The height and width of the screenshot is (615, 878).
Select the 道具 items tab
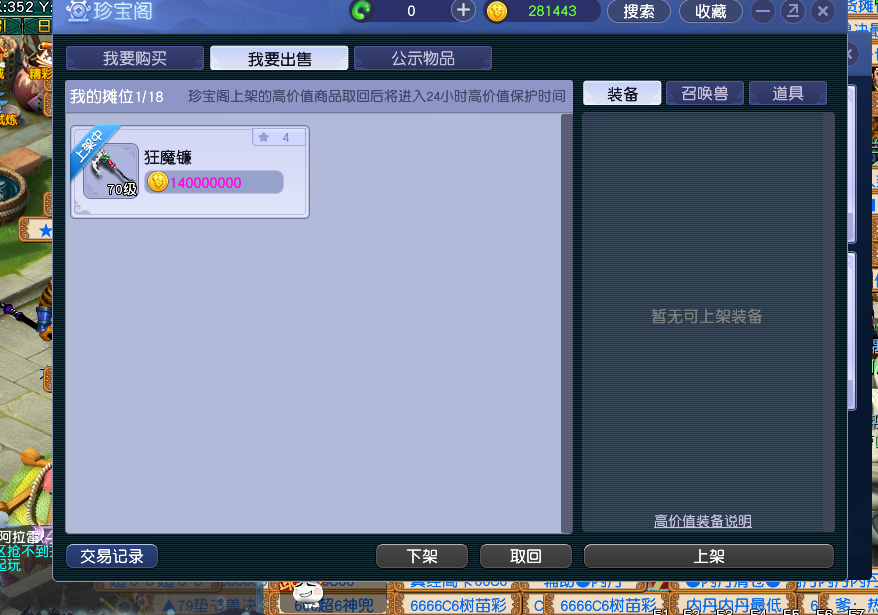coord(788,94)
